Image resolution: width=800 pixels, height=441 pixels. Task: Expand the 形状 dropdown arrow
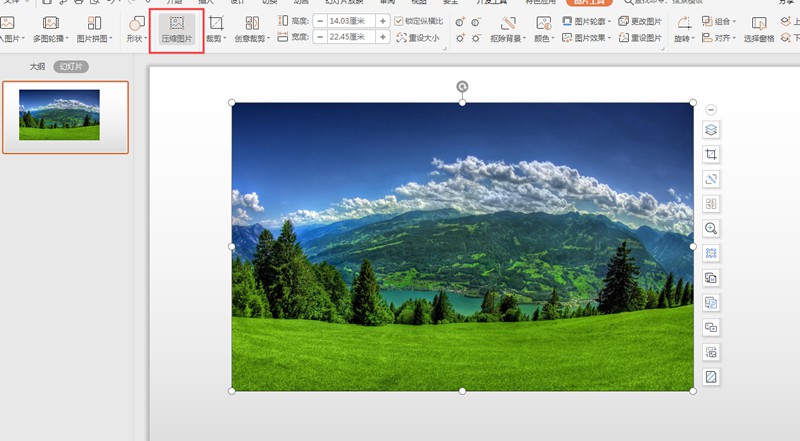tap(145, 39)
